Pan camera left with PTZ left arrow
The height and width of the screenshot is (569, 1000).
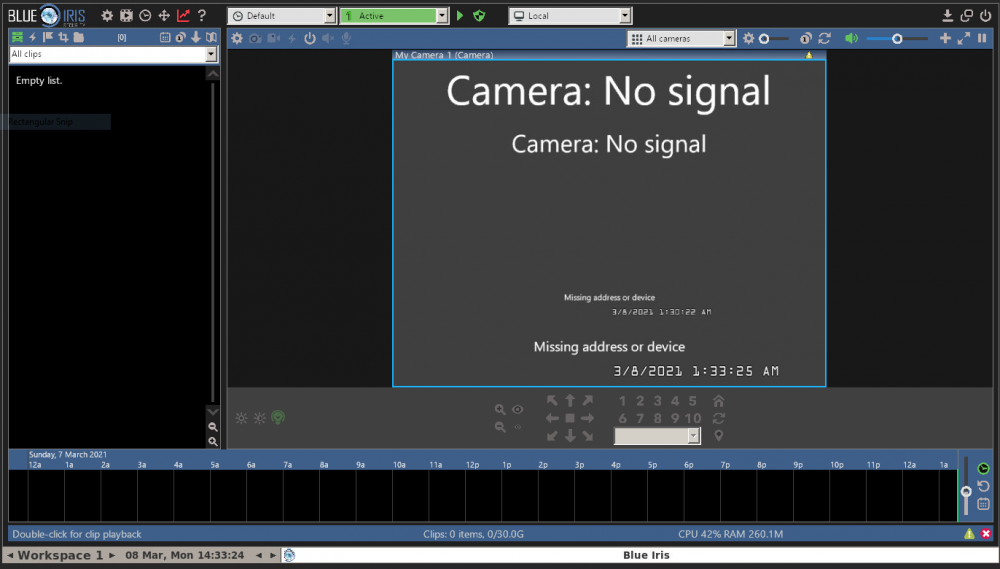pos(552,418)
